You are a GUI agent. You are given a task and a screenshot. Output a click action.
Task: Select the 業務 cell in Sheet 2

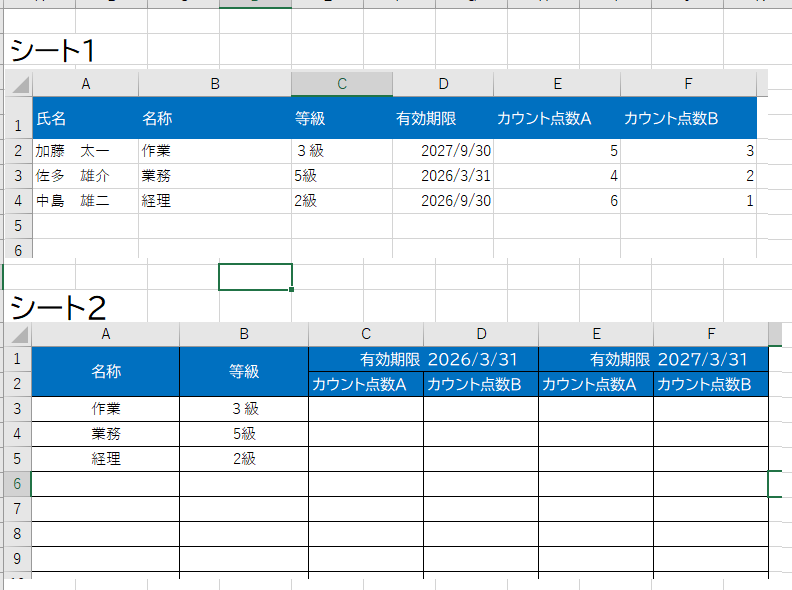106,434
